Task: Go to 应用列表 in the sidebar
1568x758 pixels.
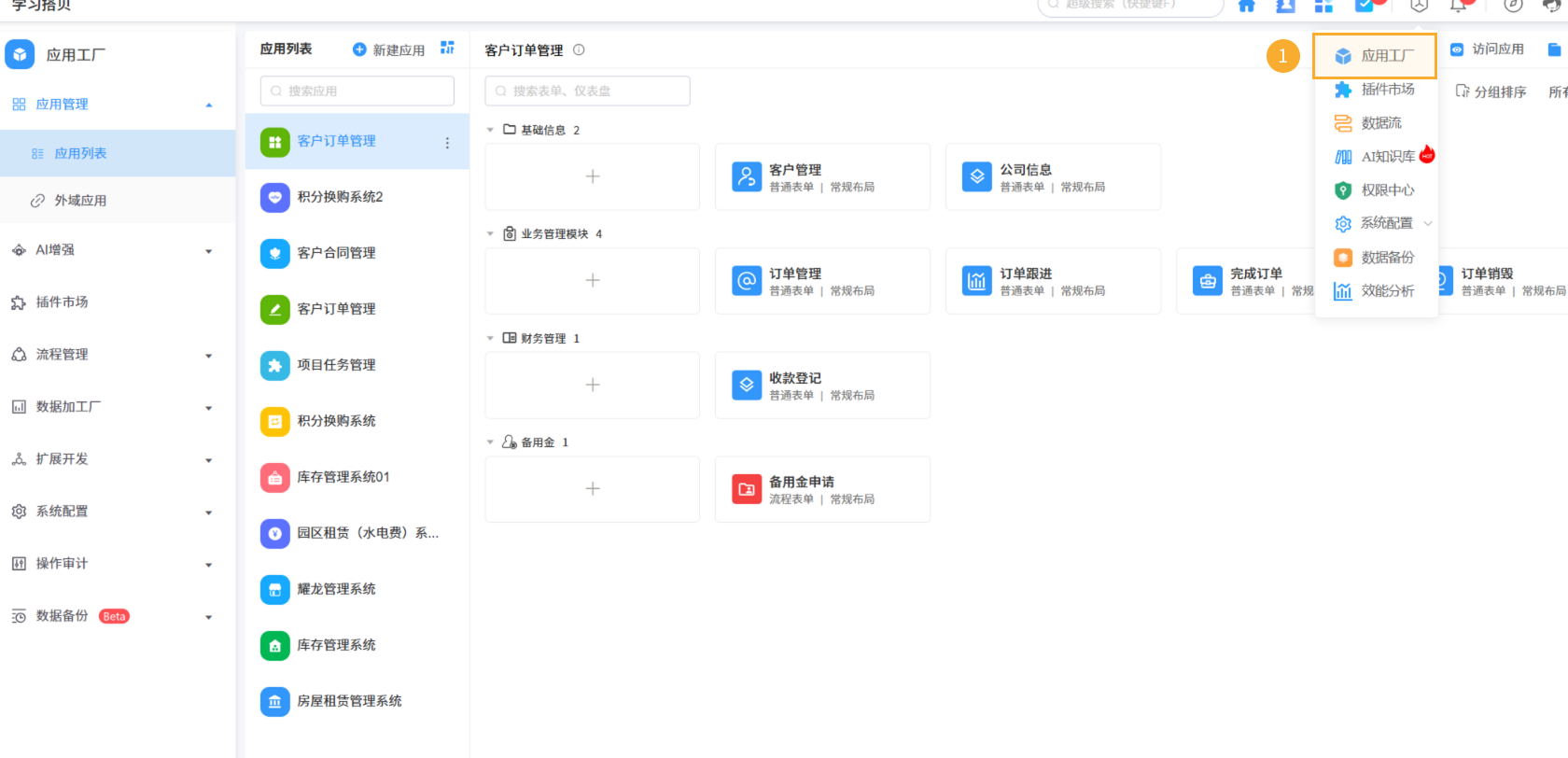Action: [118, 153]
